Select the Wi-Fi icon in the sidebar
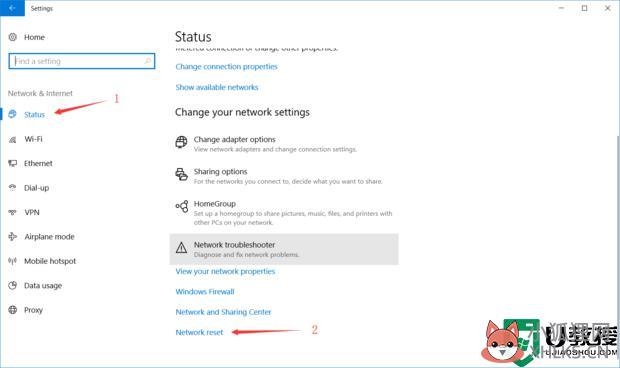The width and height of the screenshot is (620, 368). (13, 140)
